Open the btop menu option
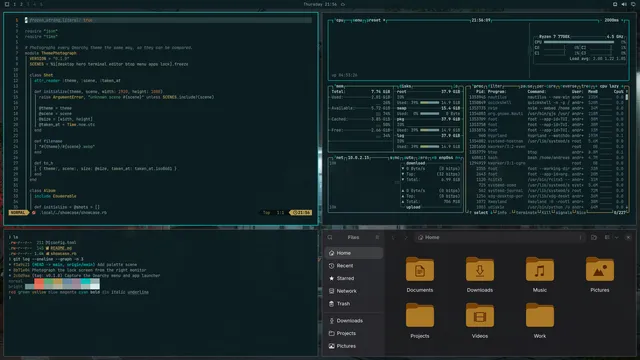The width and height of the screenshot is (640, 360). (358, 20)
